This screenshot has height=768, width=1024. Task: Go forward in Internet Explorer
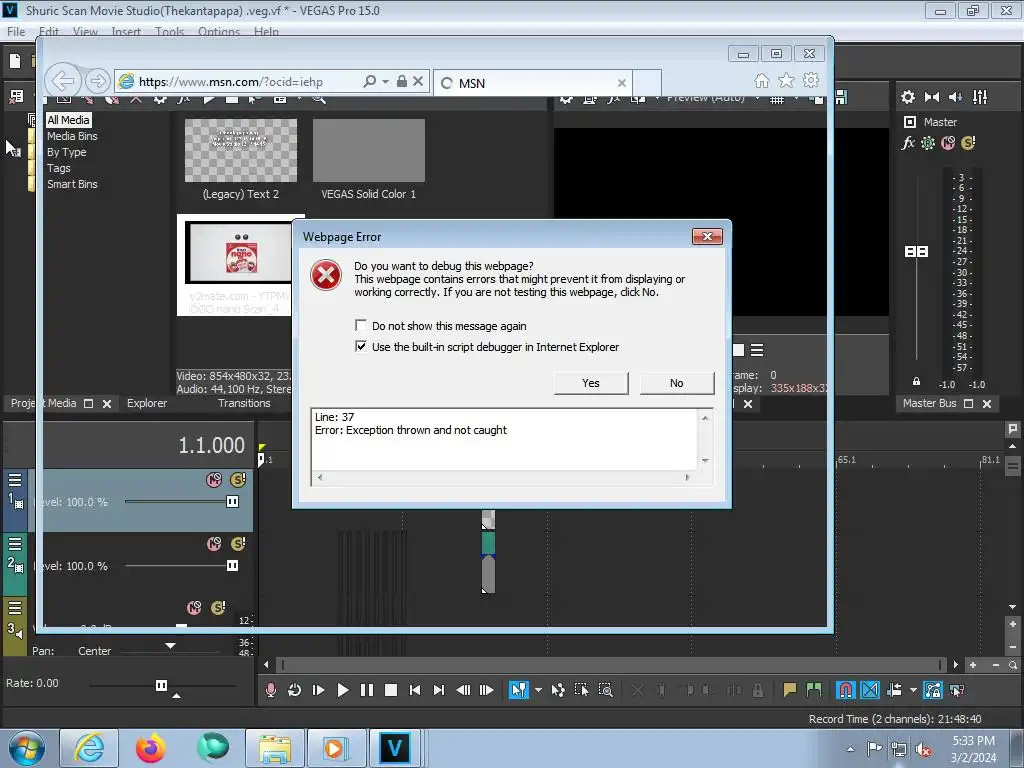(97, 81)
